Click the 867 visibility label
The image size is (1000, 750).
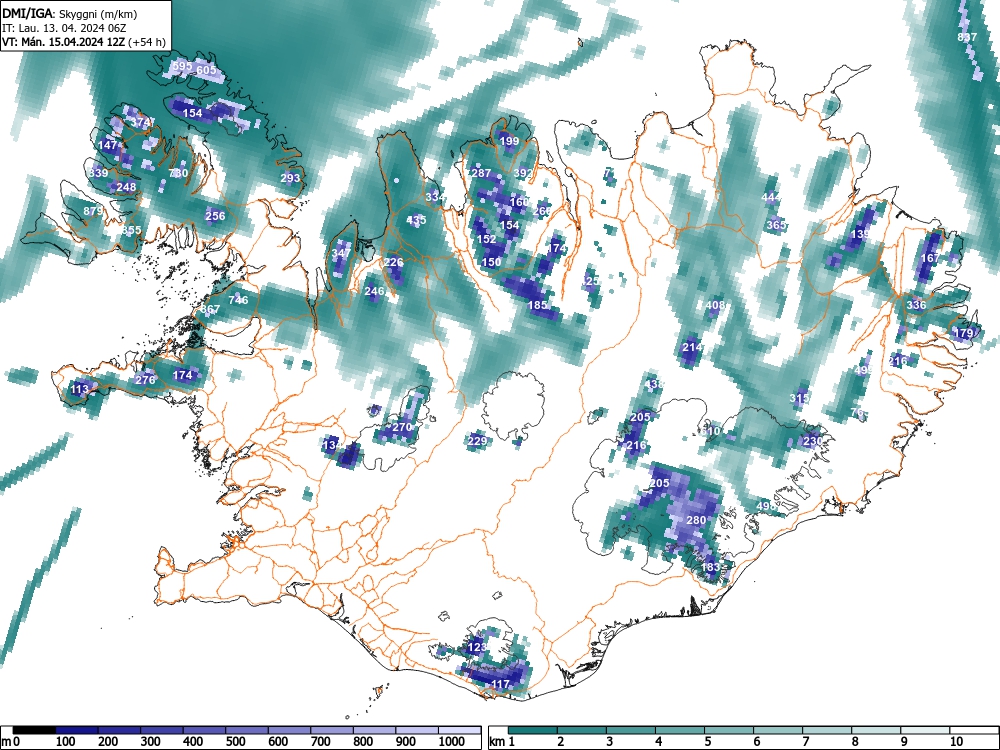point(210,309)
